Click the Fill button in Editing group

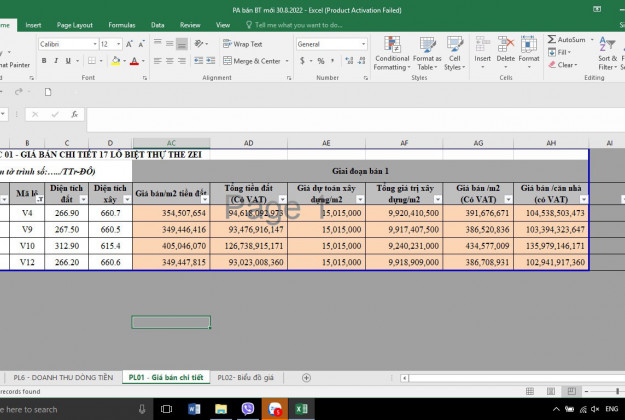point(559,52)
